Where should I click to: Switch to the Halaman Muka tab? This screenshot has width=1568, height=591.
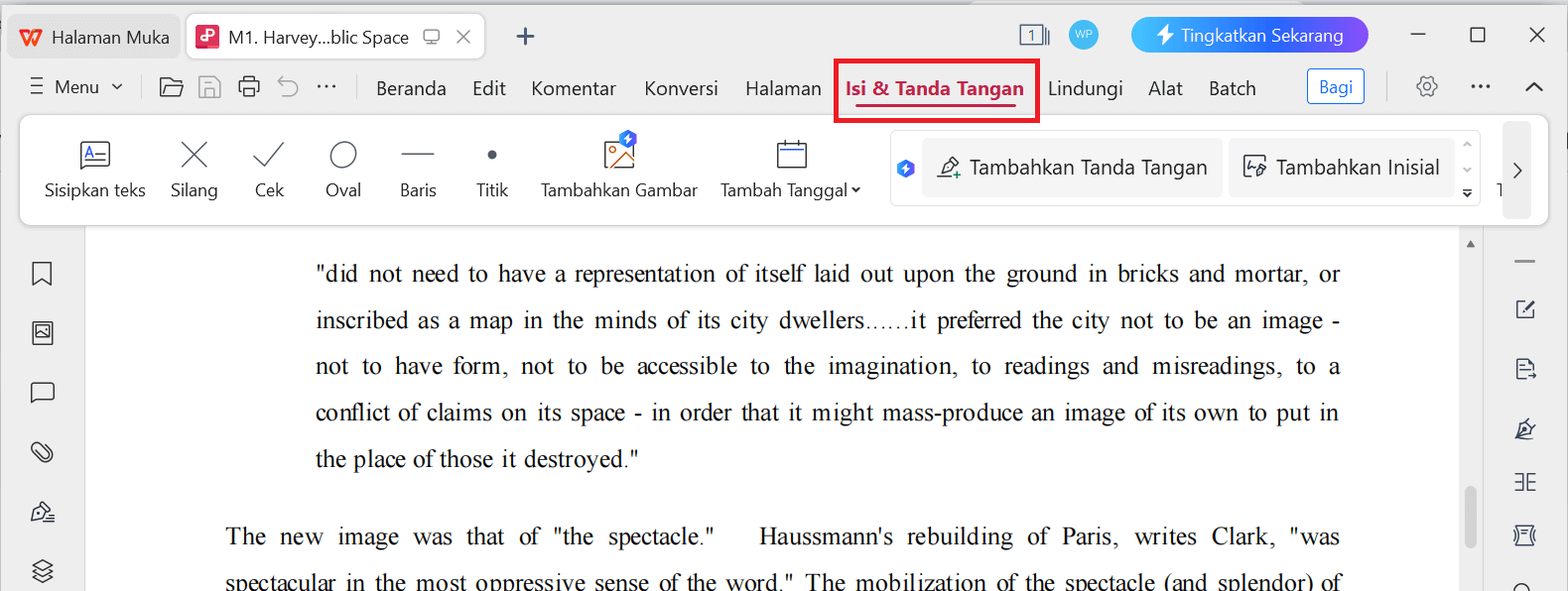tap(94, 37)
